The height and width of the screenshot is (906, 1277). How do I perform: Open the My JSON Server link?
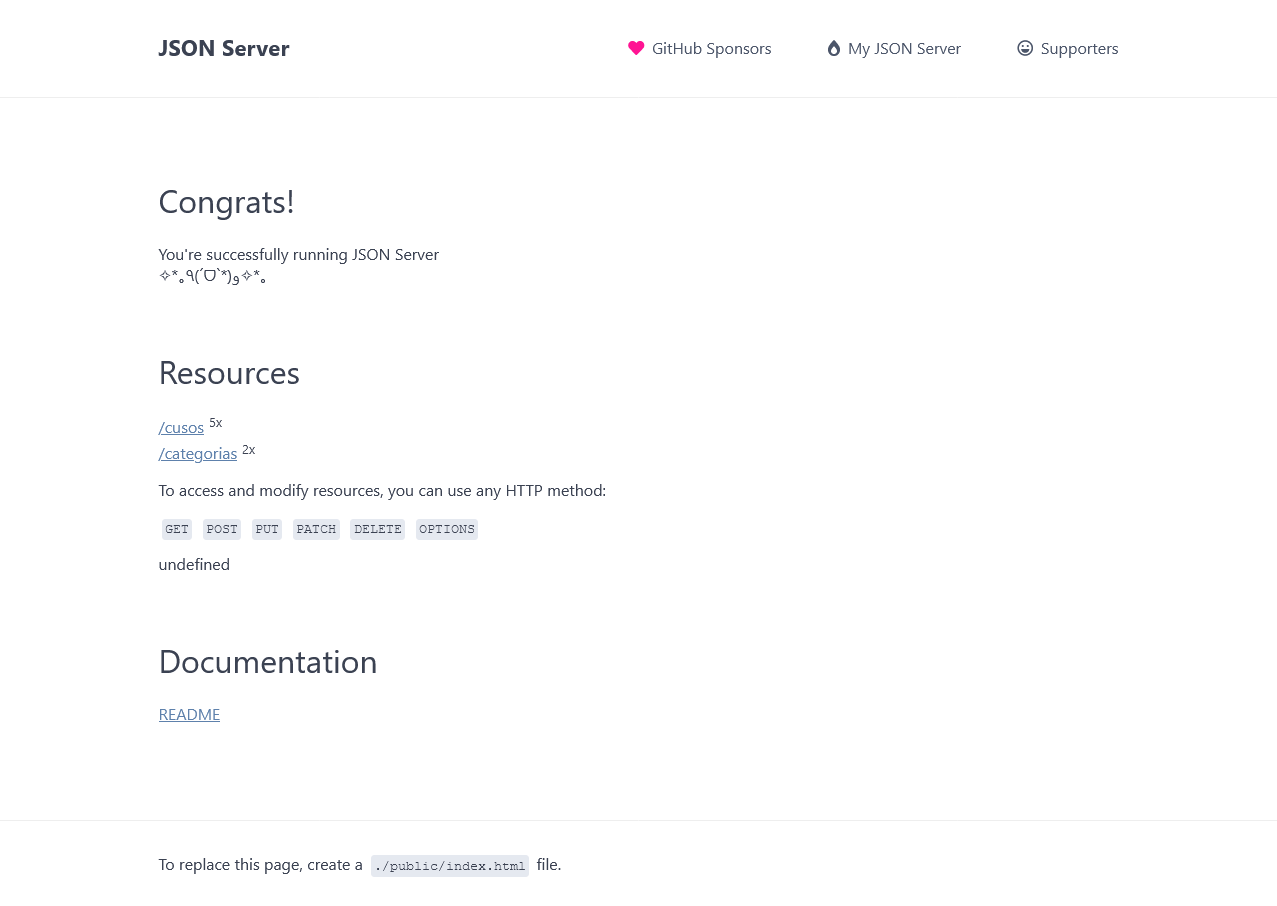coord(894,48)
